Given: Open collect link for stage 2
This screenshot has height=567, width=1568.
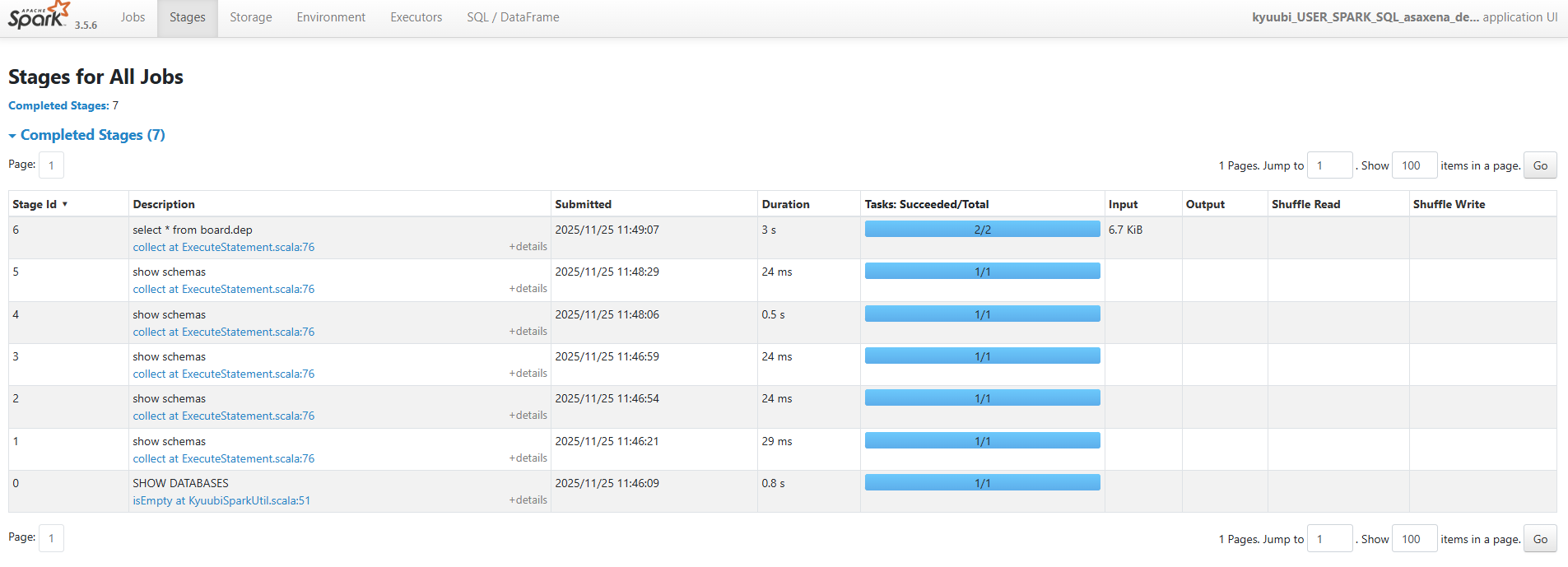Looking at the screenshot, I should [x=223, y=416].
